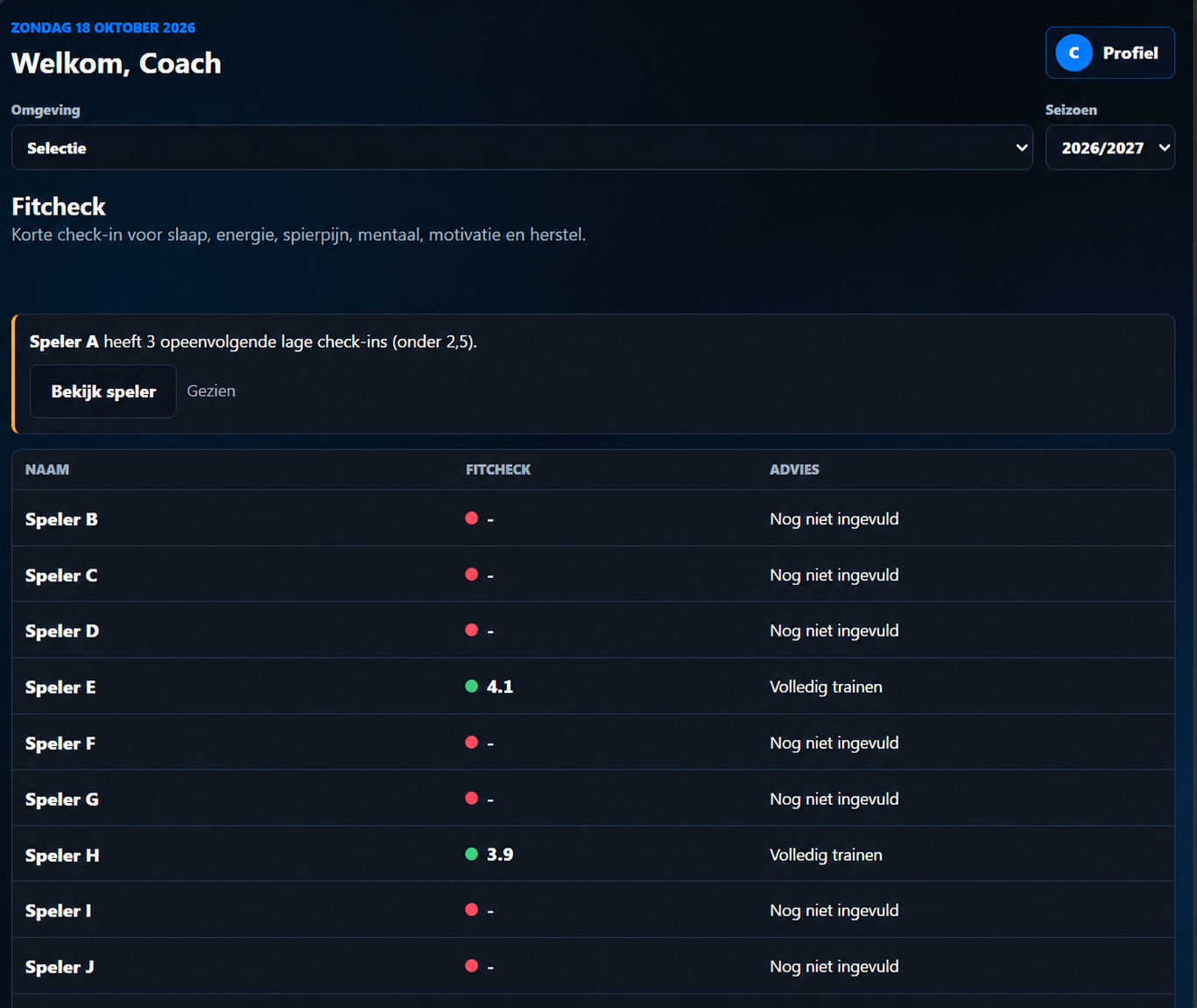Select Speler D in the table

[x=62, y=631]
